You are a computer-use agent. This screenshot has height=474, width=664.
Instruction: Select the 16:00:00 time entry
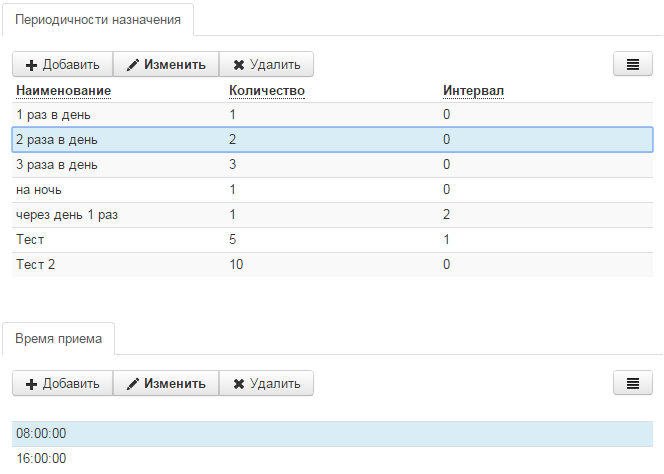[x=332, y=459]
